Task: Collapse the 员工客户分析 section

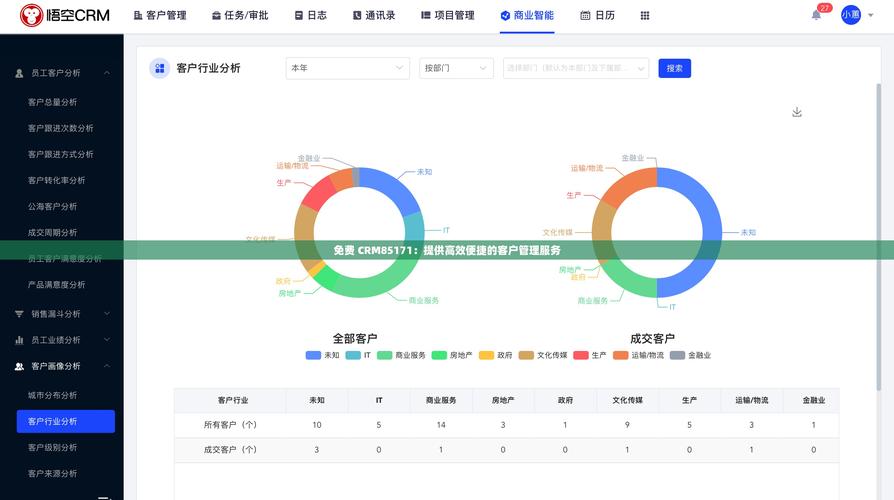Action: [107, 73]
